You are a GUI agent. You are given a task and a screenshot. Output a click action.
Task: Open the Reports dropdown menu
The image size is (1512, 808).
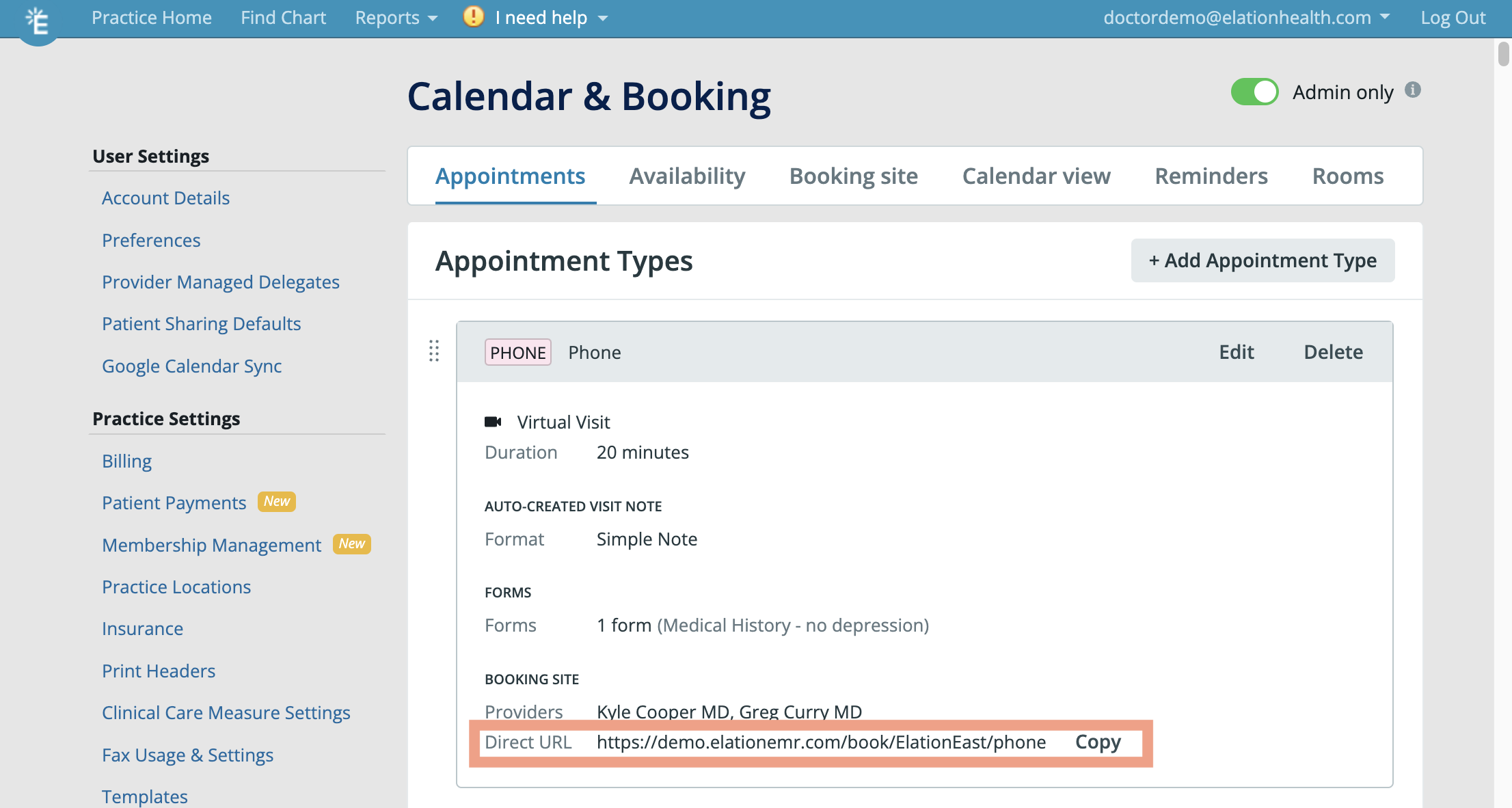[x=395, y=18]
